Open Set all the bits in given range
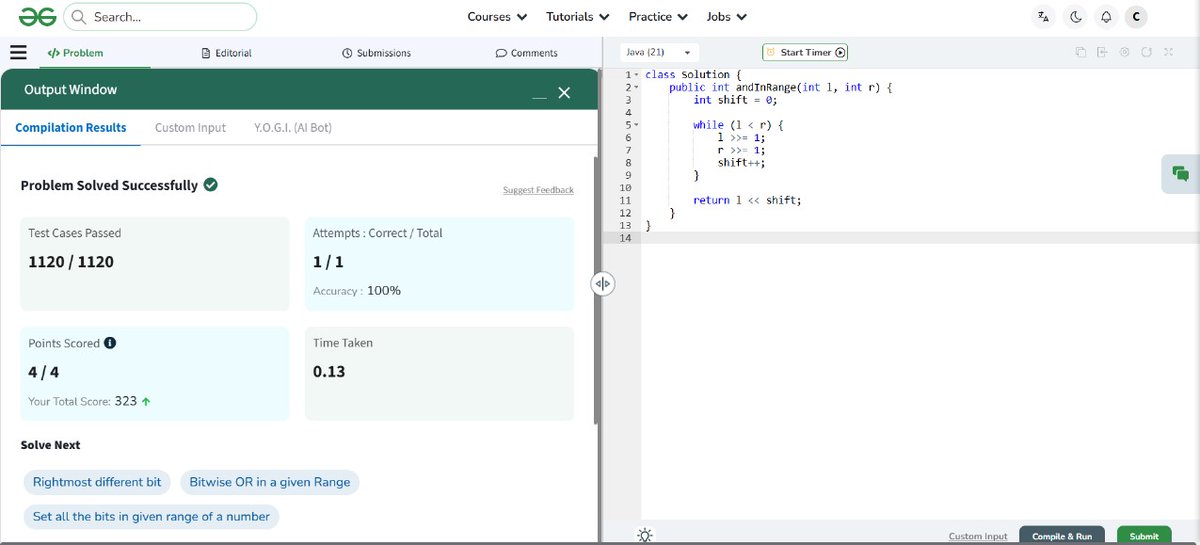This screenshot has height=545, width=1200. [151, 517]
